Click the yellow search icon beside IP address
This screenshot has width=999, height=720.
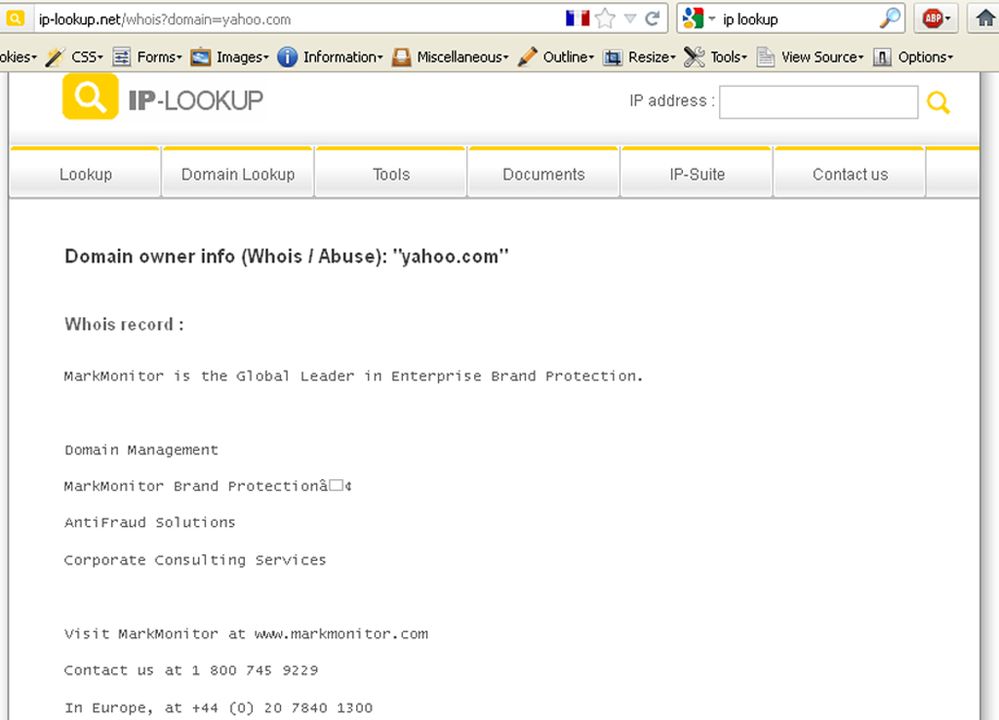pyautogui.click(x=938, y=102)
